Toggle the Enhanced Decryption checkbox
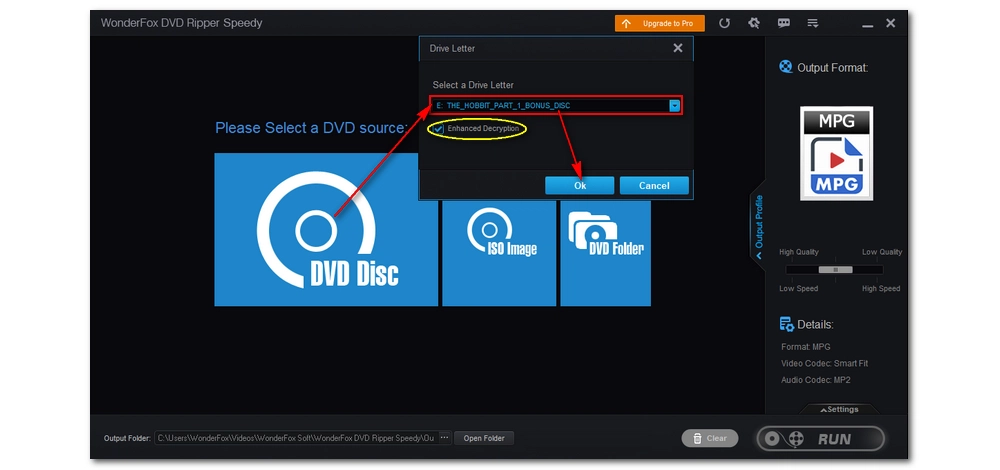This screenshot has height=470, width=1000. (438, 129)
